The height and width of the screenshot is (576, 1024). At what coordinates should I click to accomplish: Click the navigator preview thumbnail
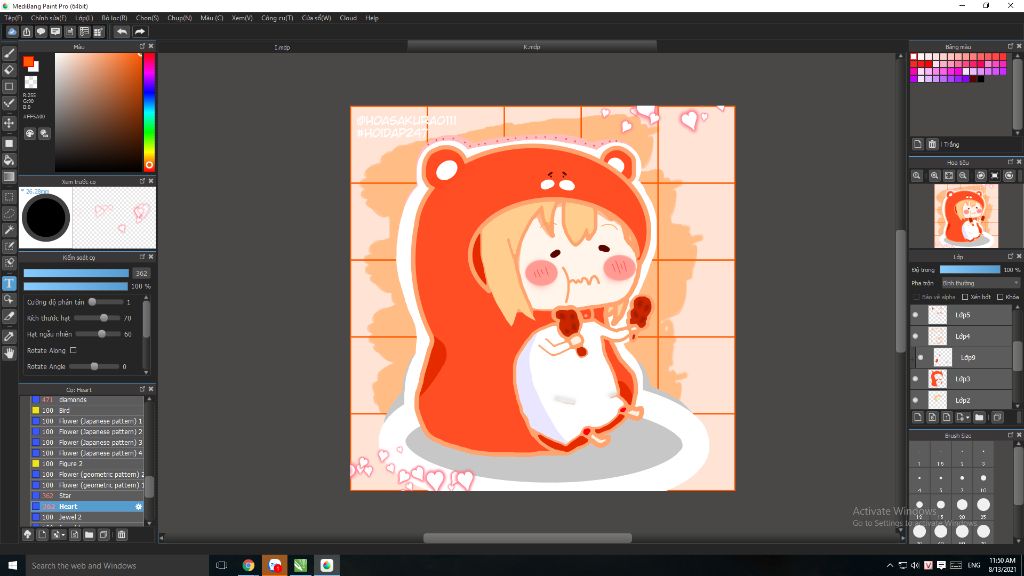[966, 216]
